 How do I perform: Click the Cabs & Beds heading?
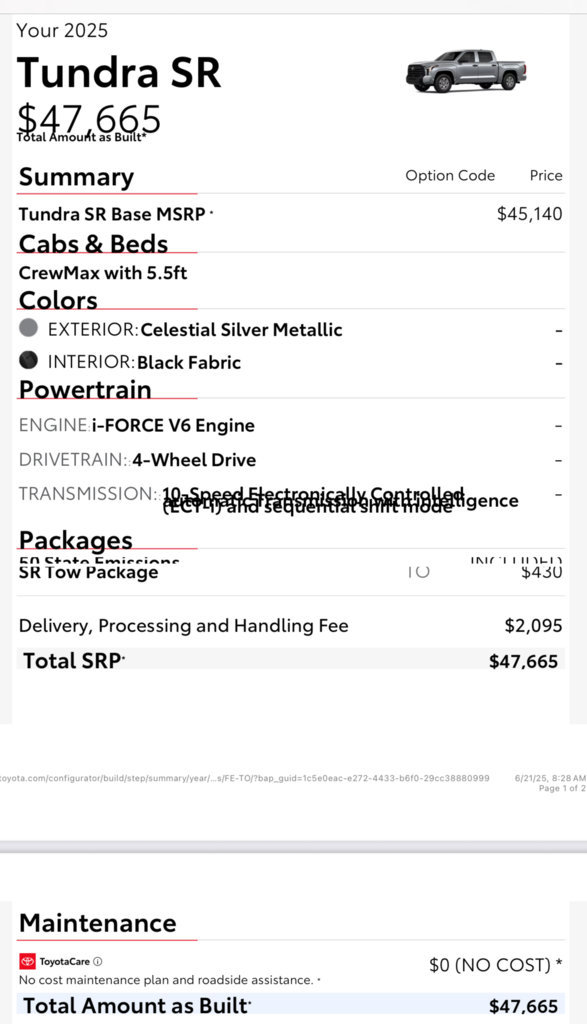point(93,244)
